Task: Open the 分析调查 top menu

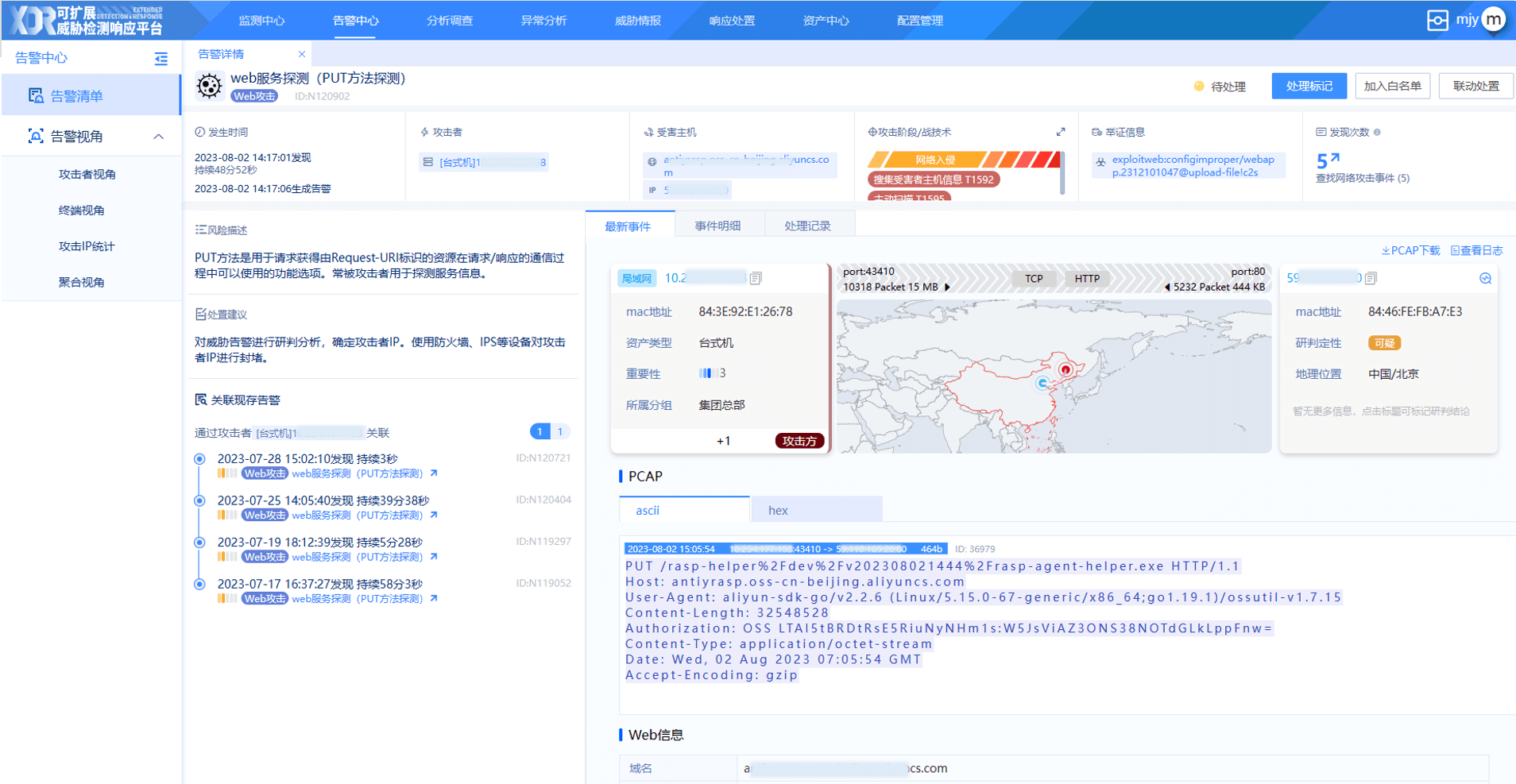Action: [x=450, y=21]
